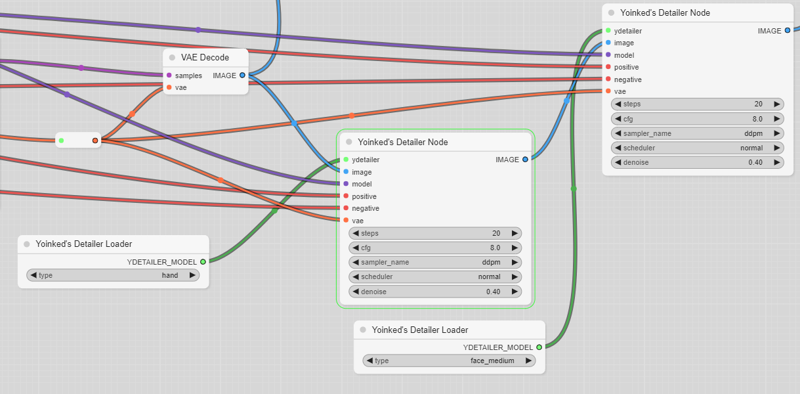800x394 pixels.
Task: Open the sampler_name ddpm dropdown in selected node
Action: point(435,262)
